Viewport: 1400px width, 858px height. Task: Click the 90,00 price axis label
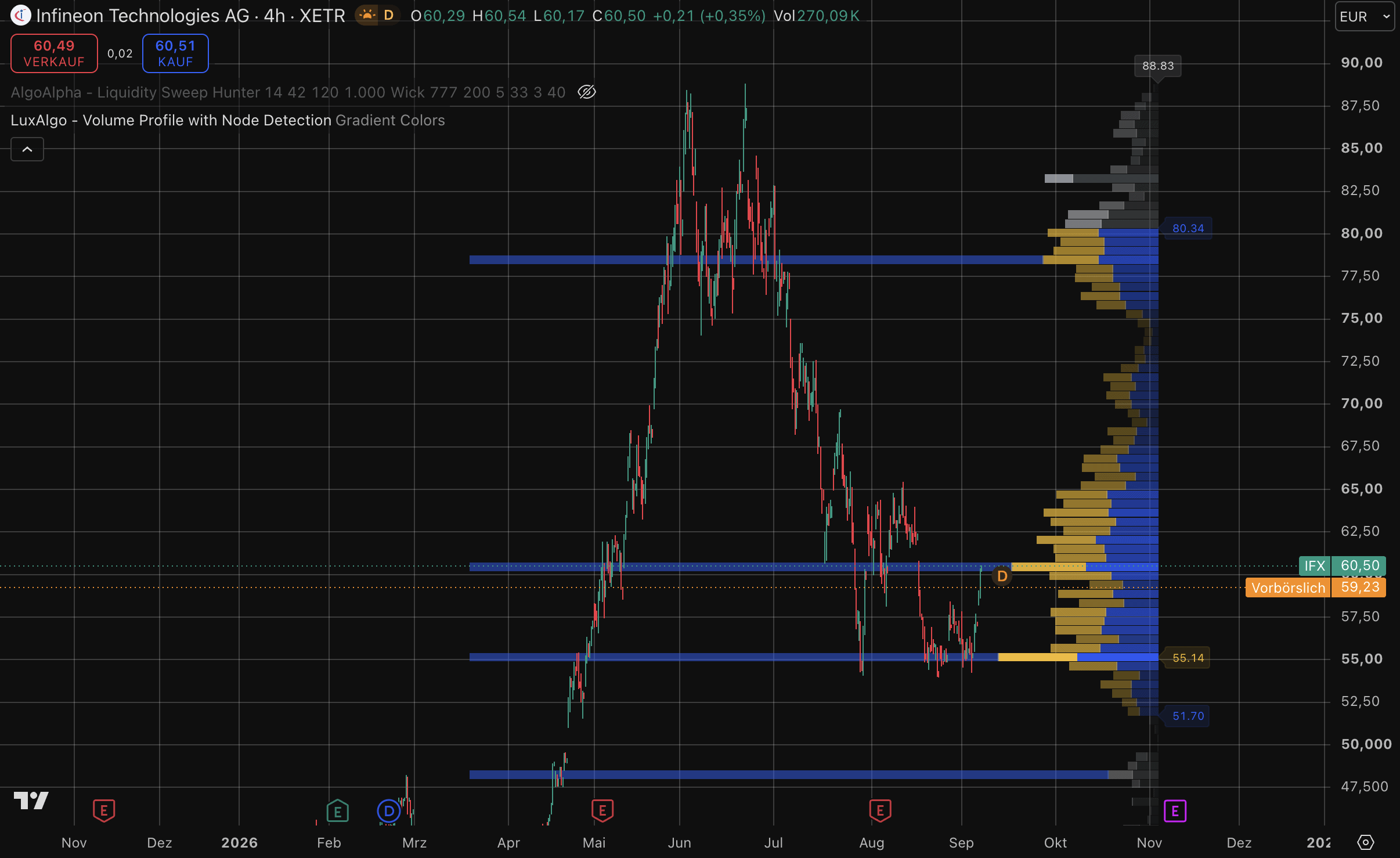(x=1362, y=63)
